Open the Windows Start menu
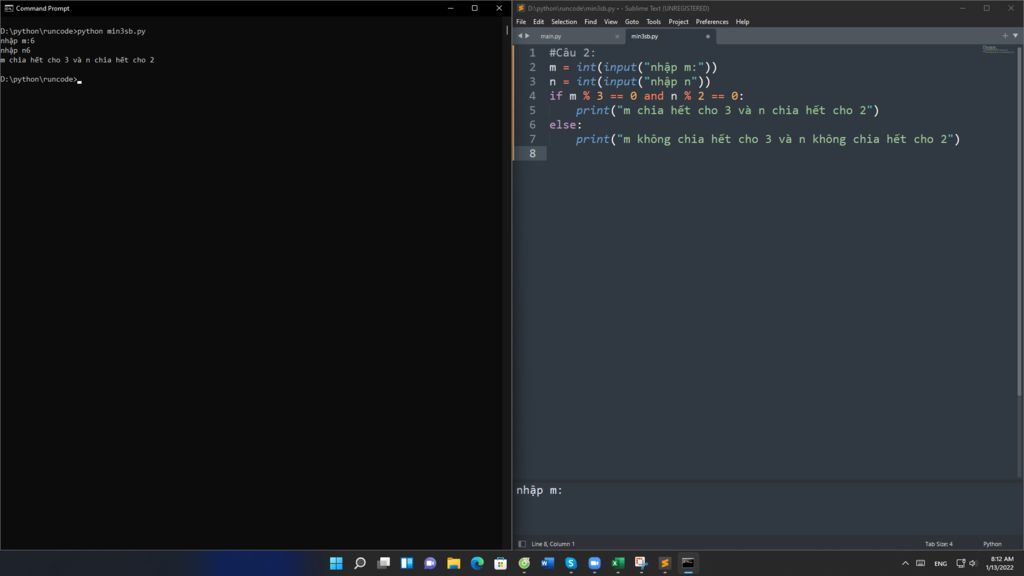Viewport: 1024px width, 576px height. tap(336, 563)
